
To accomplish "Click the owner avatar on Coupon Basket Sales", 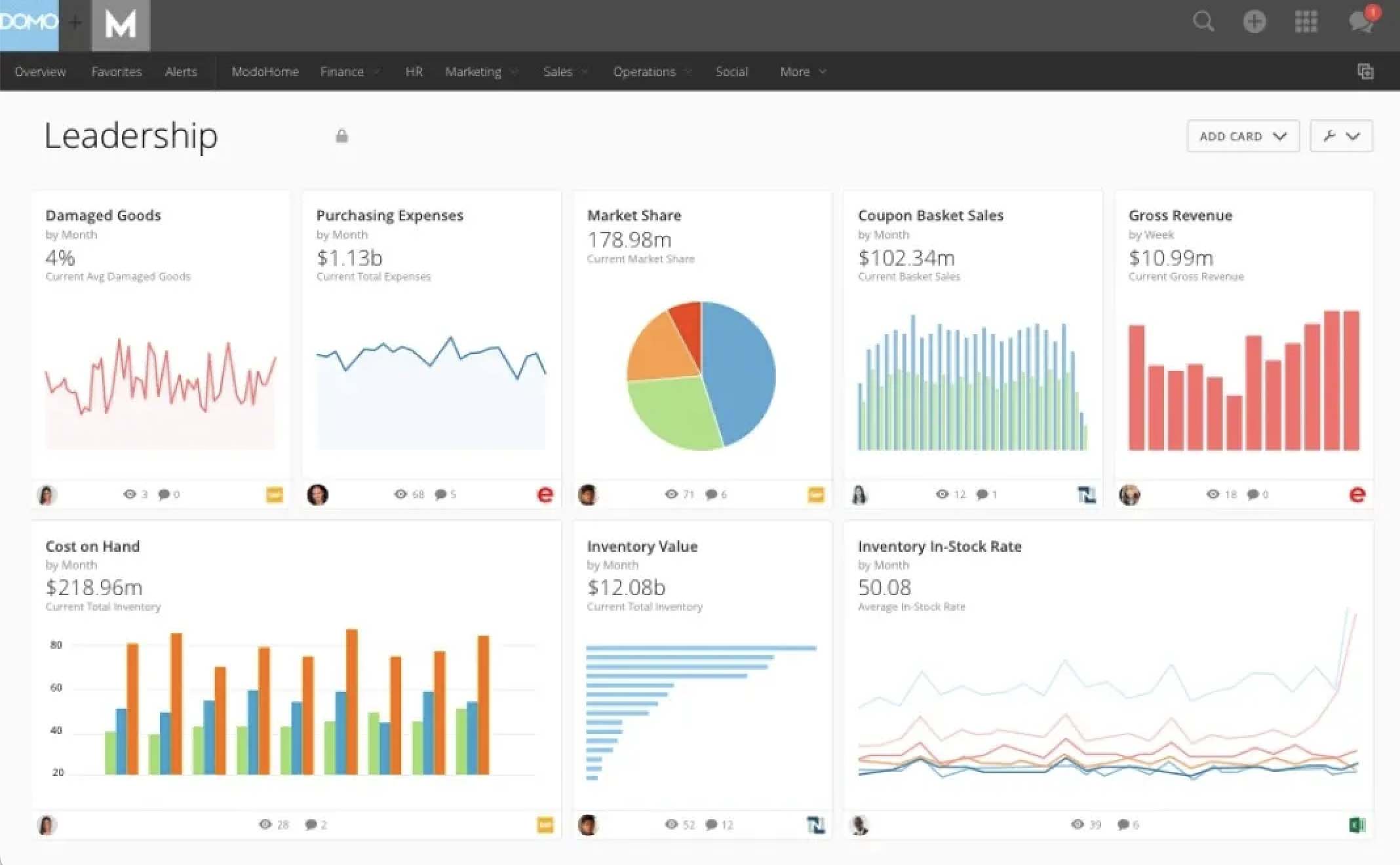I will (859, 495).
